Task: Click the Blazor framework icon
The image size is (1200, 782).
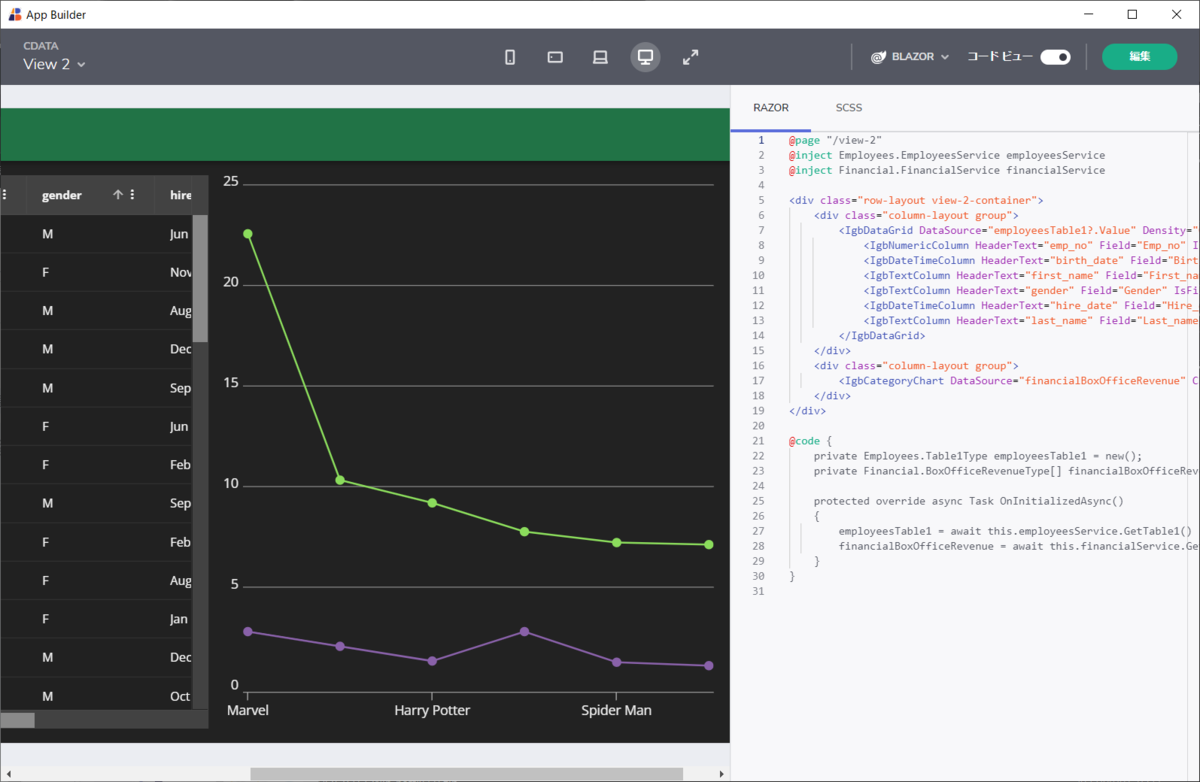Action: 878,57
